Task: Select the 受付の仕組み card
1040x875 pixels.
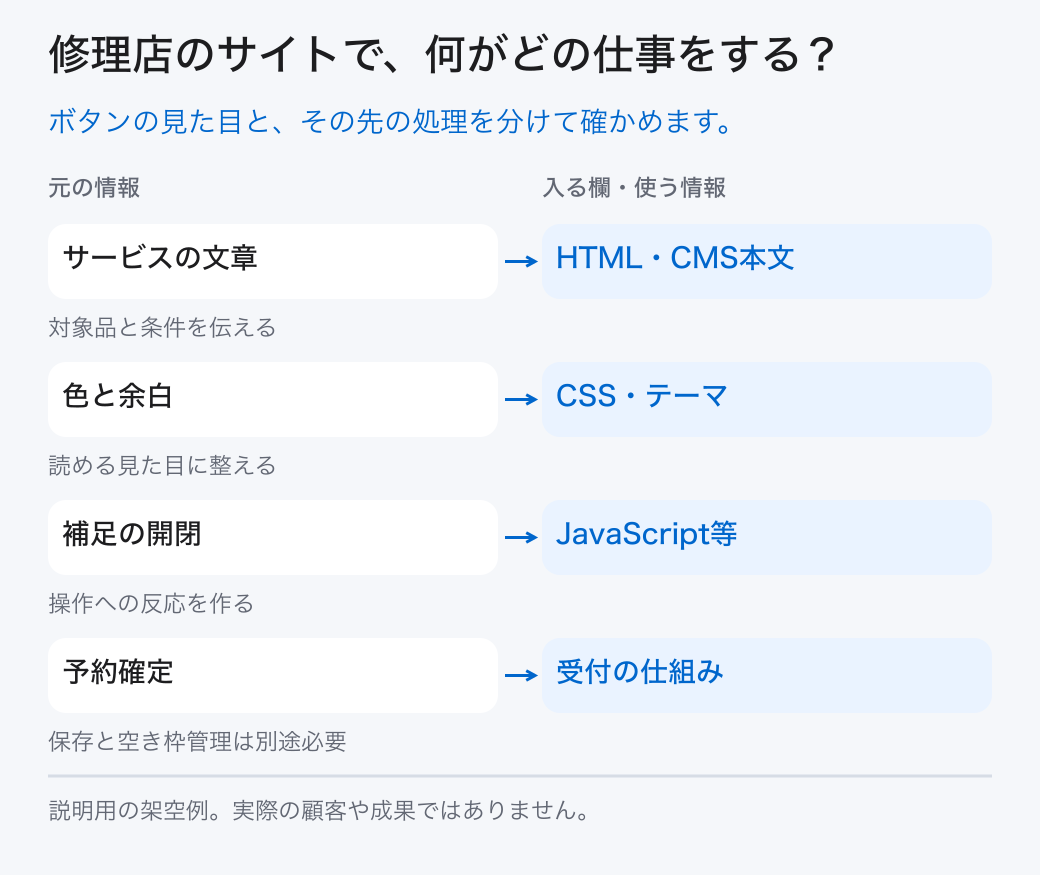Action: tap(767, 675)
